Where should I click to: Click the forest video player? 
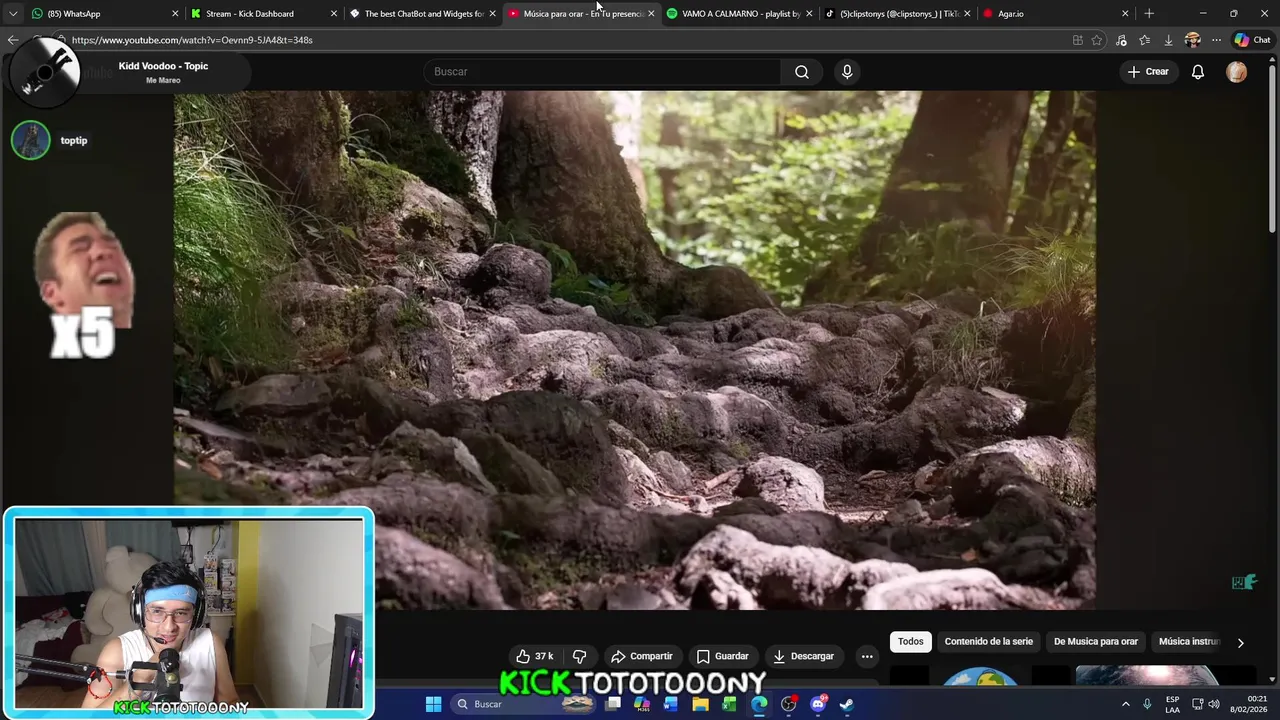tap(635, 350)
